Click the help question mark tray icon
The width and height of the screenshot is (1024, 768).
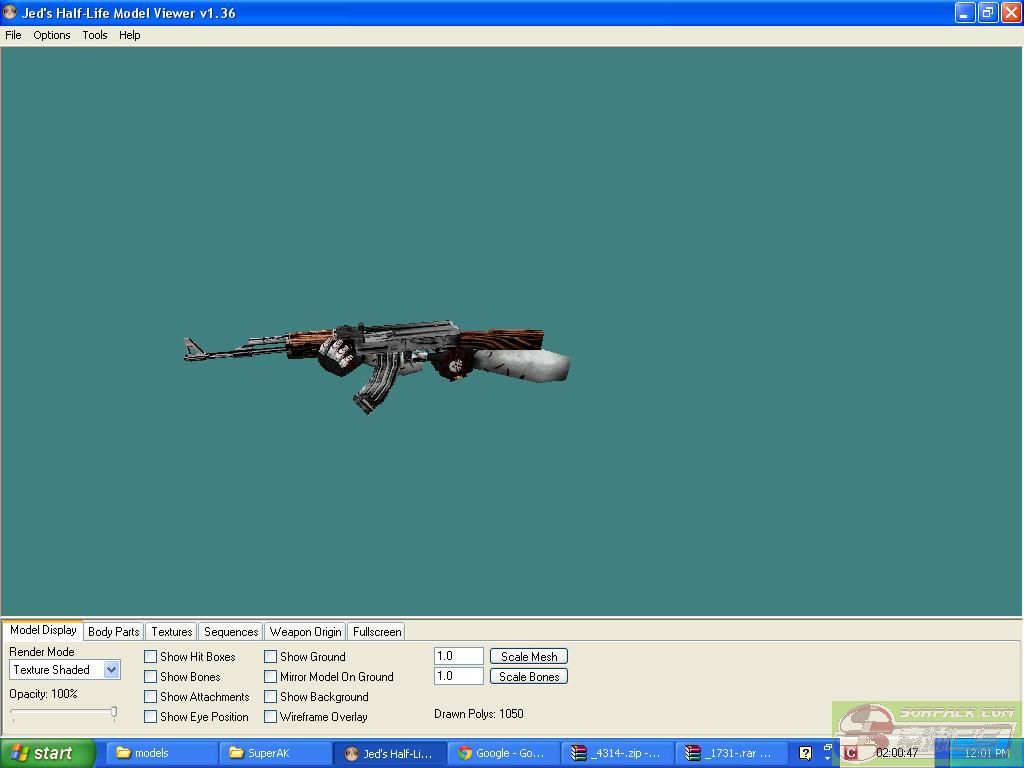click(805, 753)
